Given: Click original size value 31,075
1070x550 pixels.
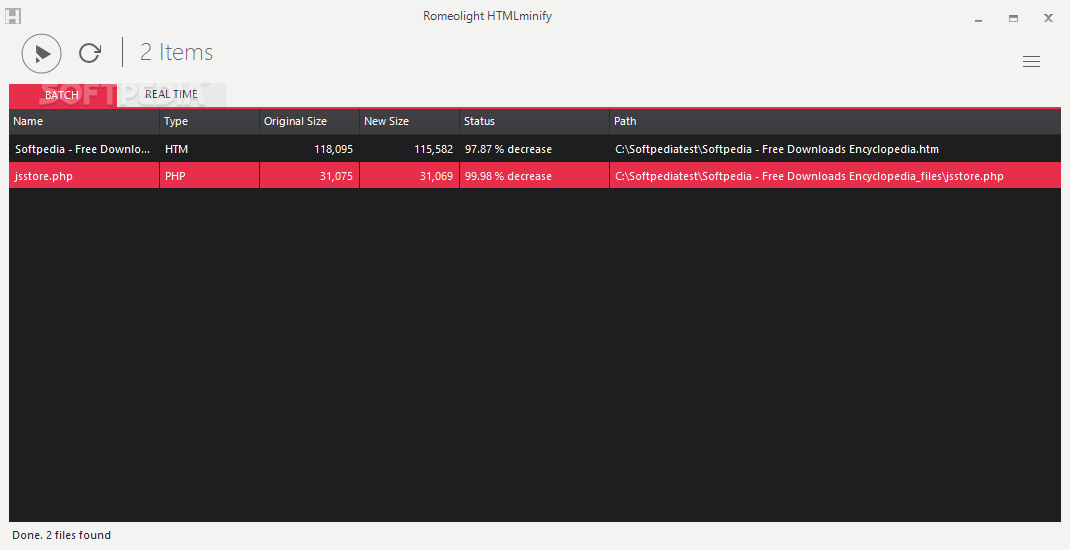Looking at the screenshot, I should pyautogui.click(x=336, y=176).
